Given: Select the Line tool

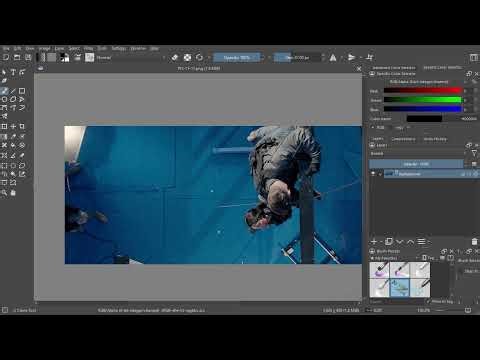Looking at the screenshot, I should click(x=13, y=91).
